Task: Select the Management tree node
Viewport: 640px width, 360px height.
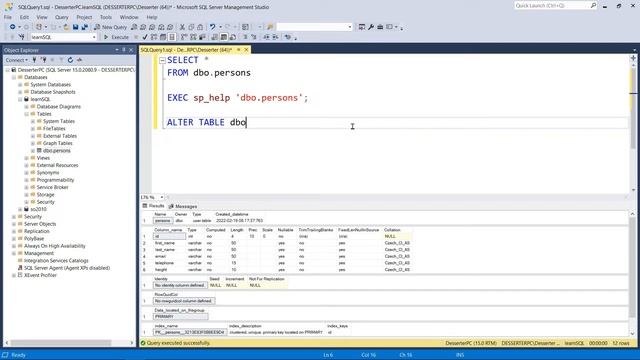Action: 39,253
